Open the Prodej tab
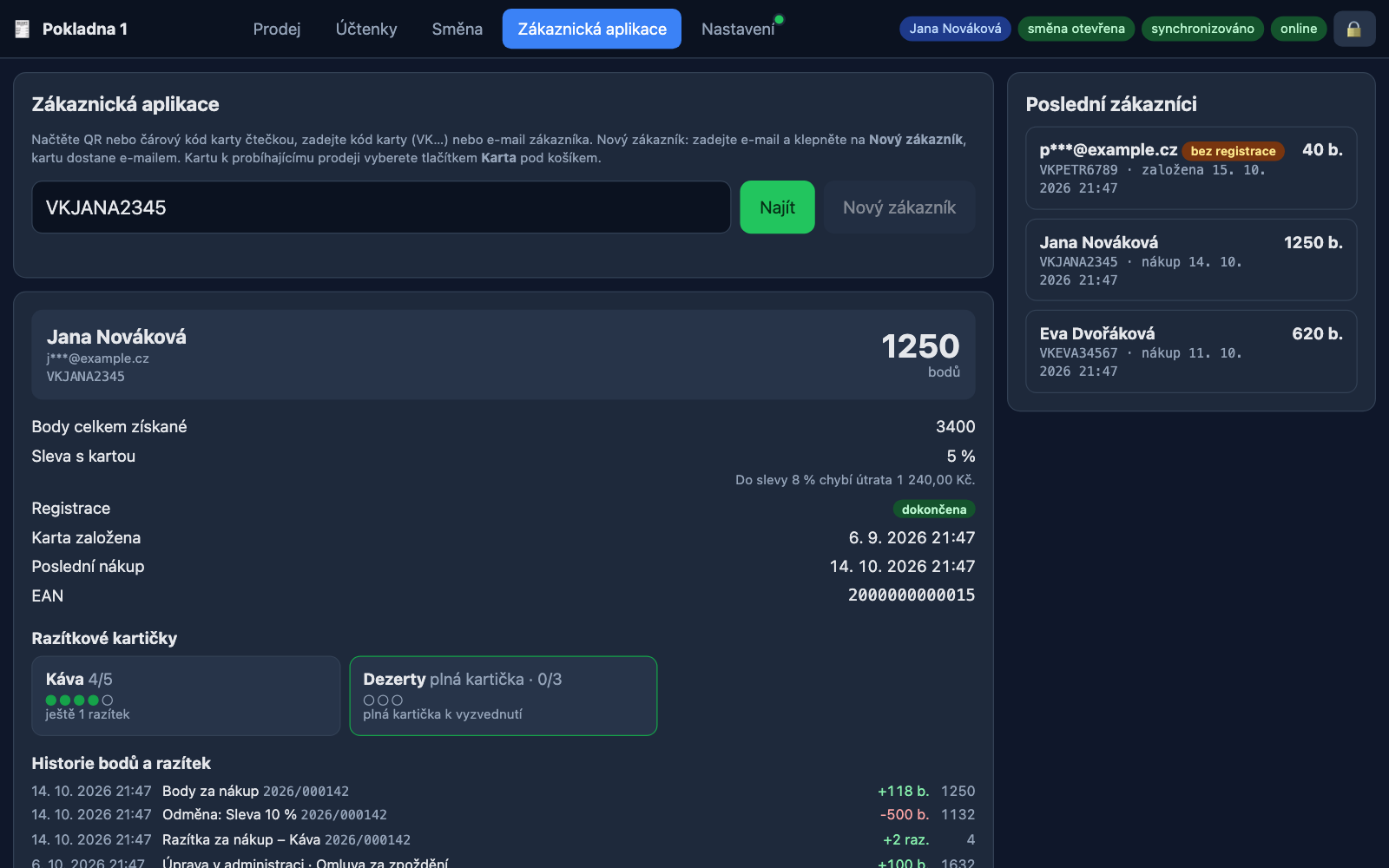The image size is (1389, 868). [x=277, y=29]
